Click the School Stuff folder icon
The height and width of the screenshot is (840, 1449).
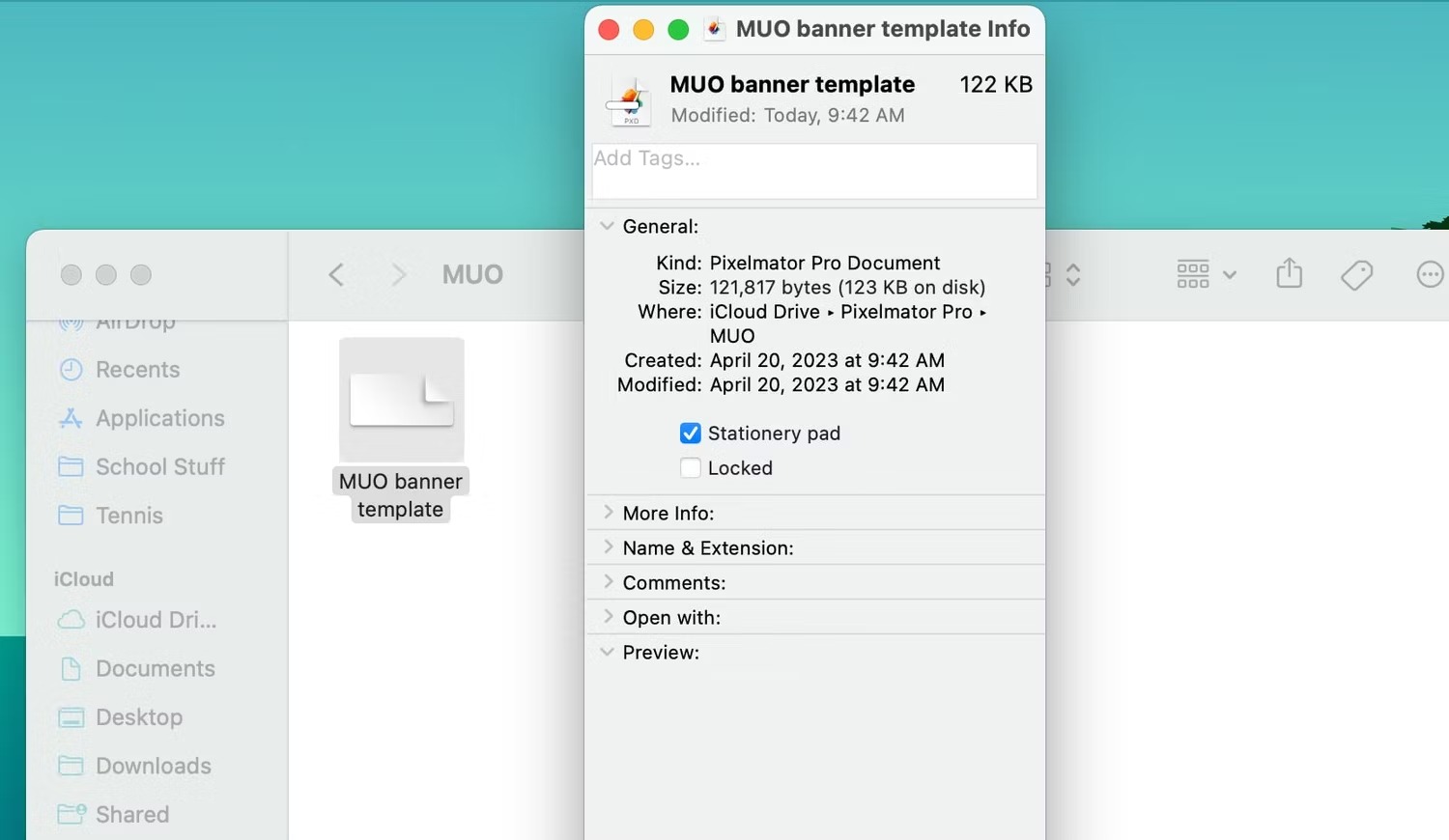point(71,467)
